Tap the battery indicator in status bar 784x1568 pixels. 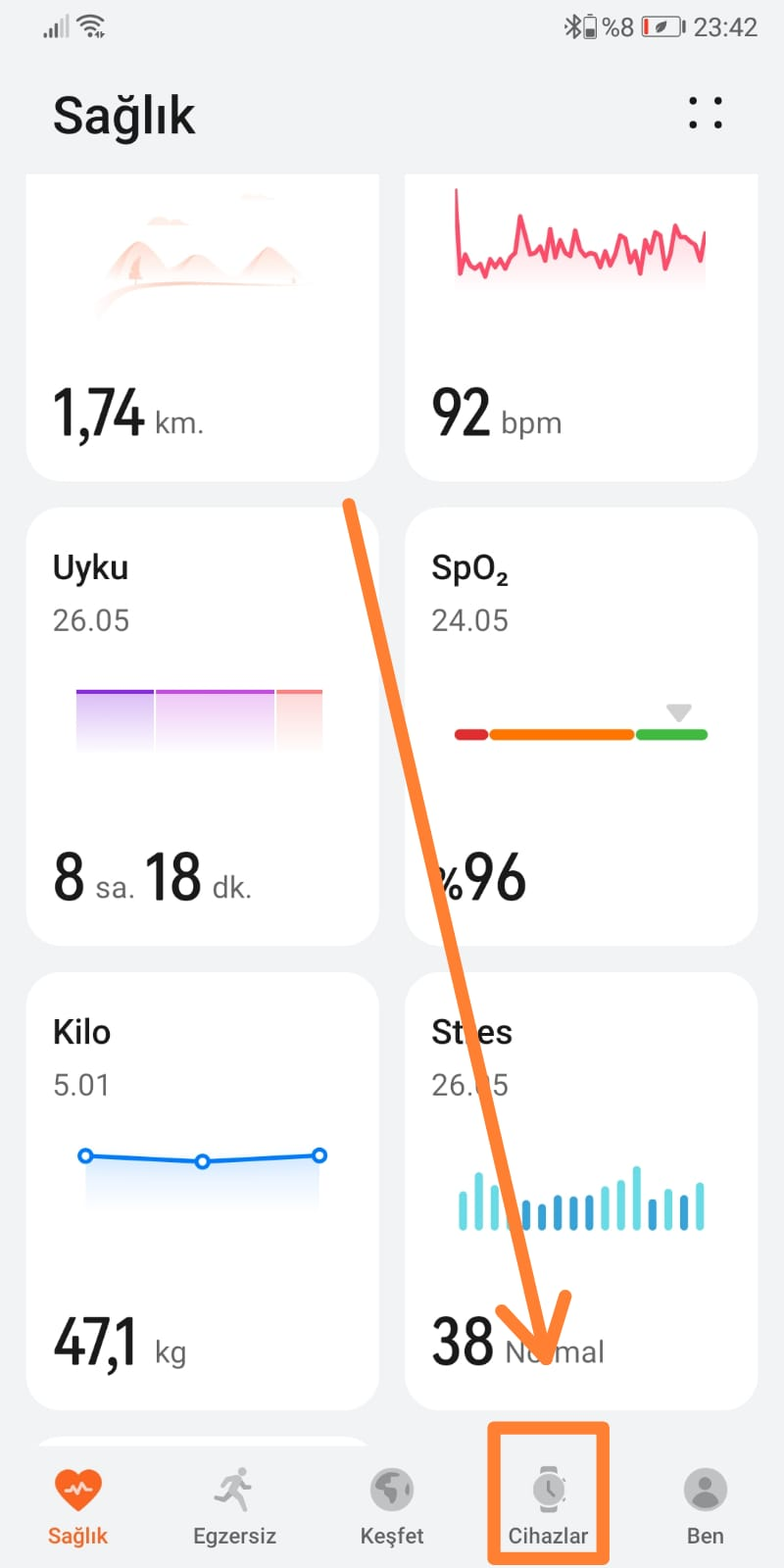(x=663, y=26)
